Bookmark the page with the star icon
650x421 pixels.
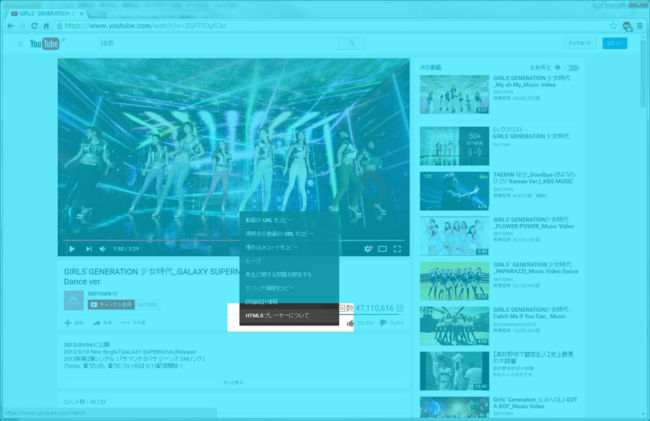[x=614, y=26]
